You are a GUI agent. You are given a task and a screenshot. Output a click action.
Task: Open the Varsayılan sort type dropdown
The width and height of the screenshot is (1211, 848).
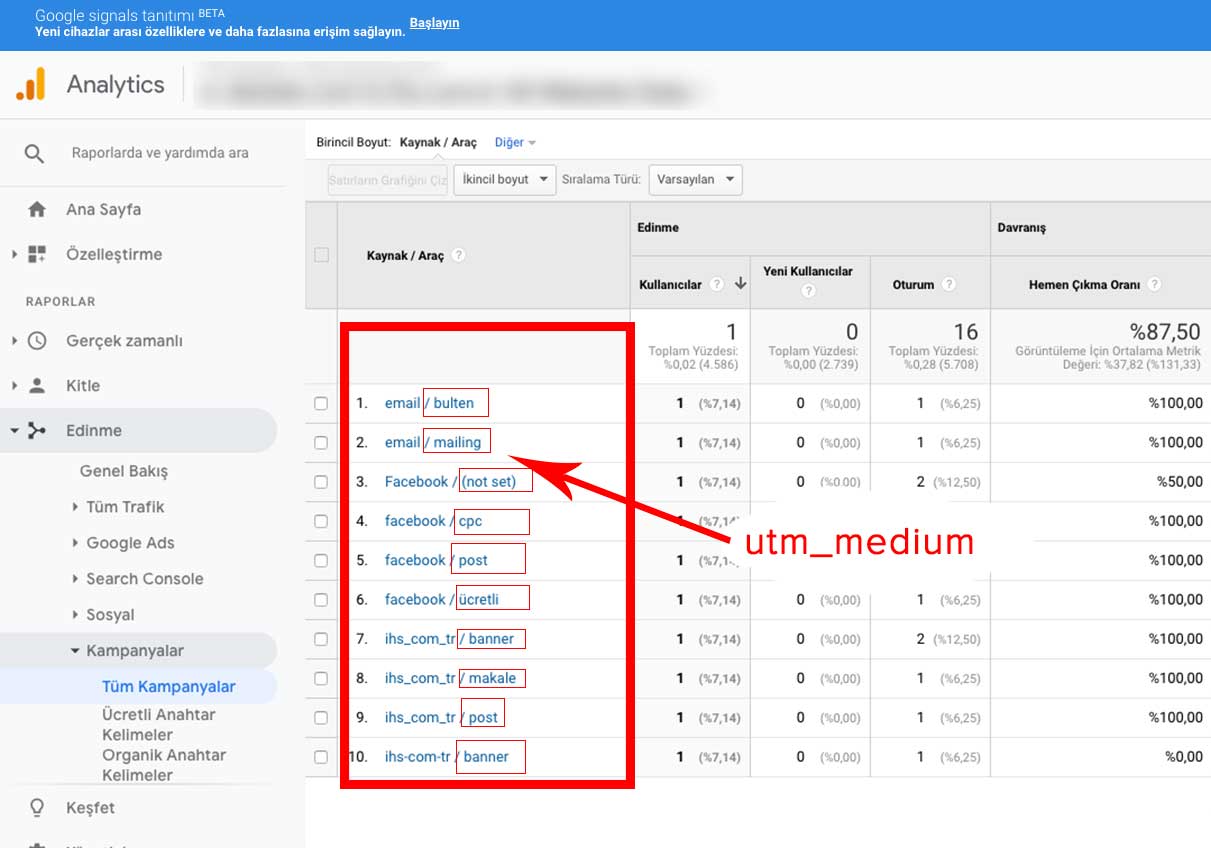click(695, 180)
